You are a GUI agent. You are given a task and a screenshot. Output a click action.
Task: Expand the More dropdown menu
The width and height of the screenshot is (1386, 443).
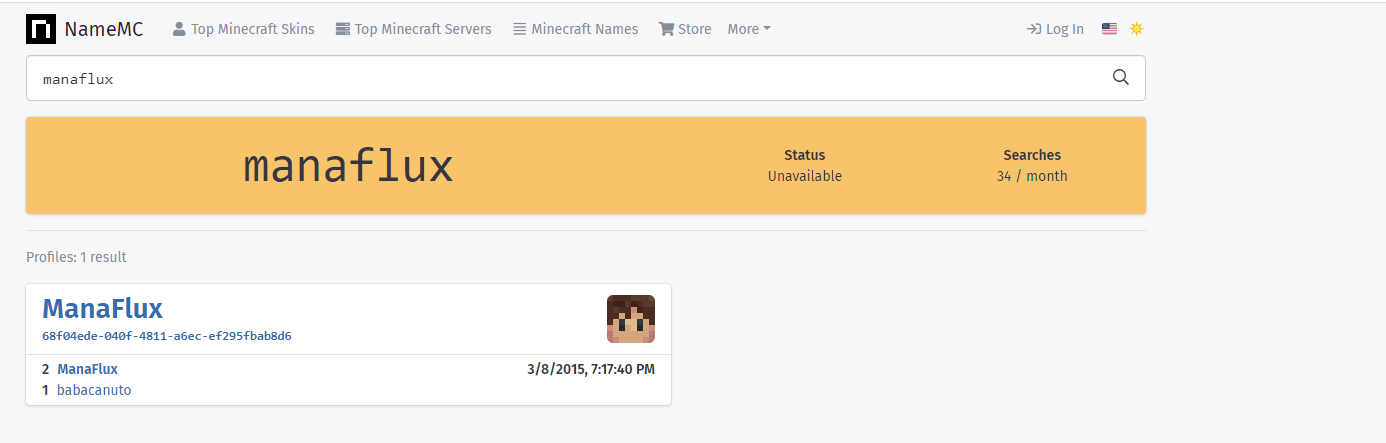click(749, 29)
